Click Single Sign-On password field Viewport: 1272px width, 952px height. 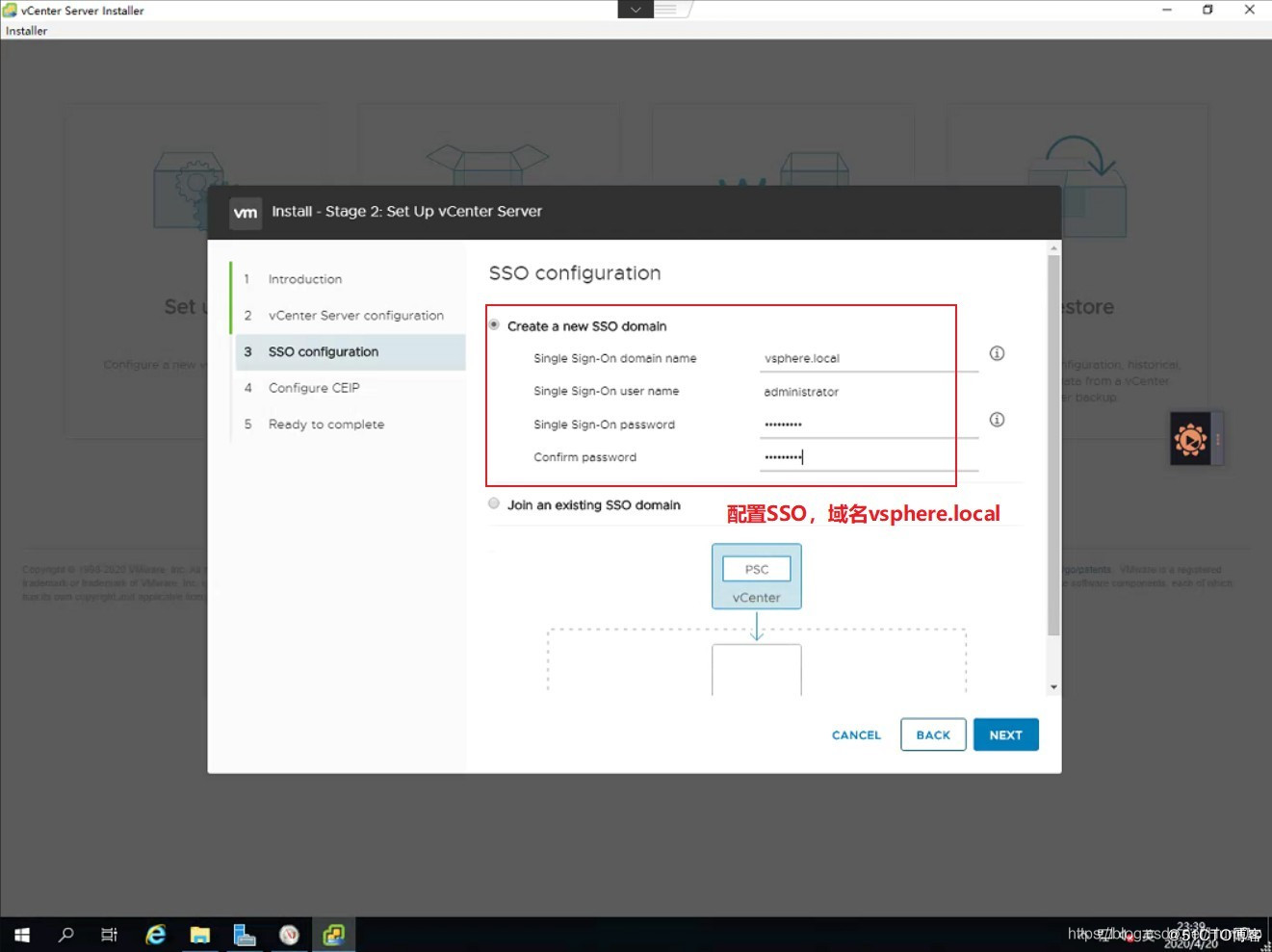[x=869, y=425]
